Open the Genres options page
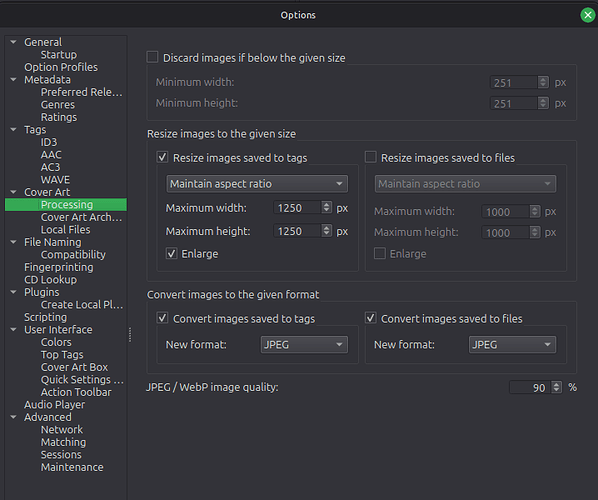This screenshot has height=500, width=598. pyautogui.click(x=58, y=105)
